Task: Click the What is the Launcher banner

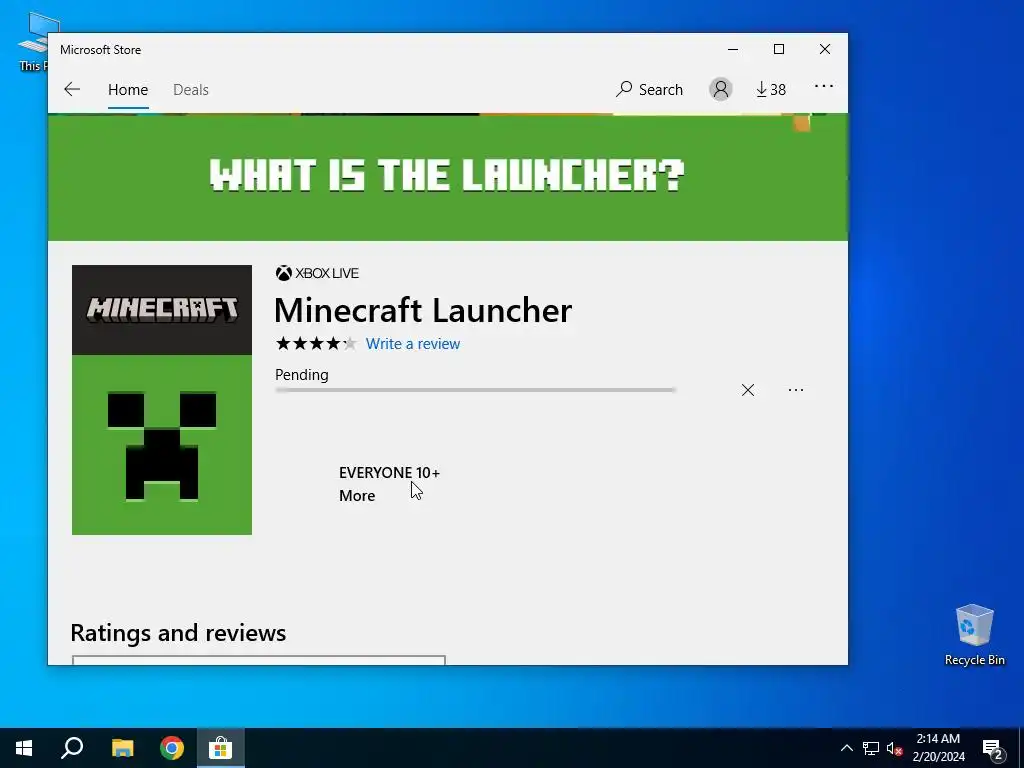Action: coord(447,177)
